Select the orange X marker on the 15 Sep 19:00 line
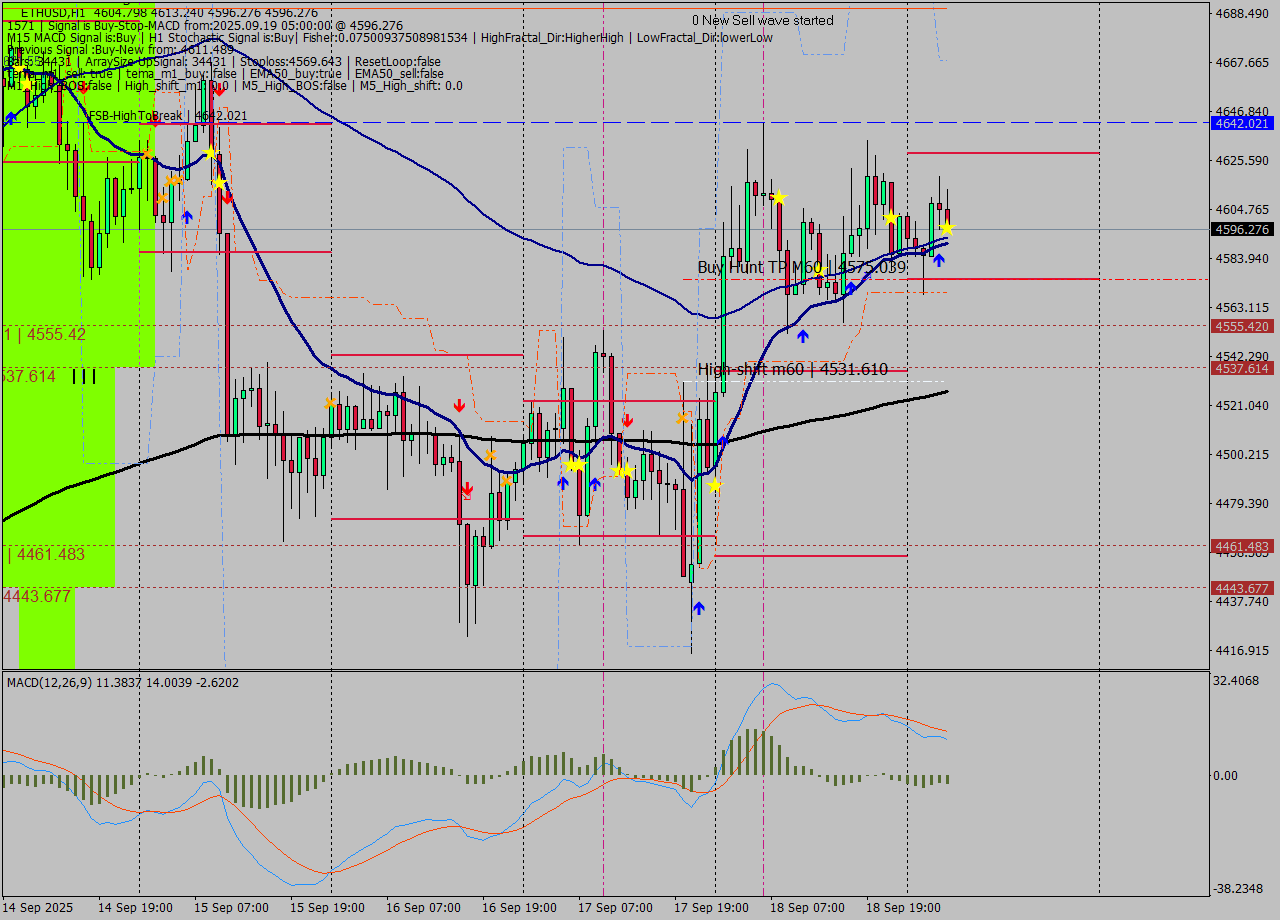Viewport: 1280px width, 920px height. tap(330, 403)
